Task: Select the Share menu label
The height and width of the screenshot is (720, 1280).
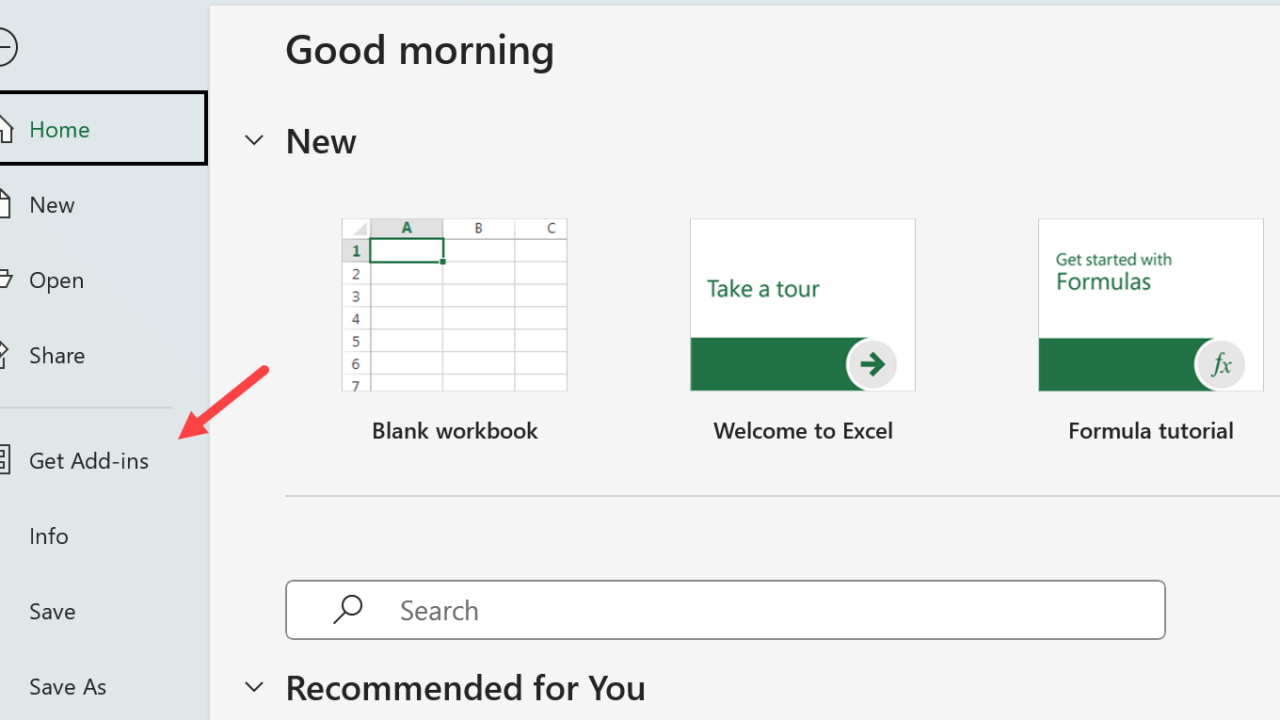Action: coord(57,355)
